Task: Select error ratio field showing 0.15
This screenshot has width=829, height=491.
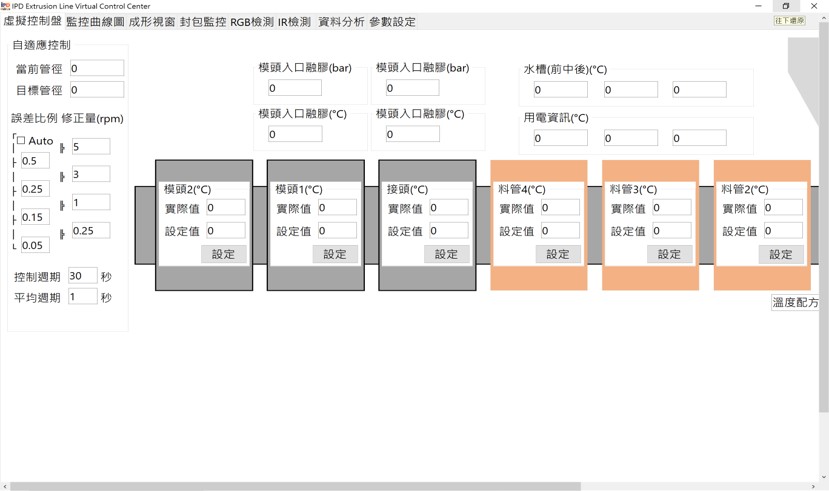Action: pos(35,217)
